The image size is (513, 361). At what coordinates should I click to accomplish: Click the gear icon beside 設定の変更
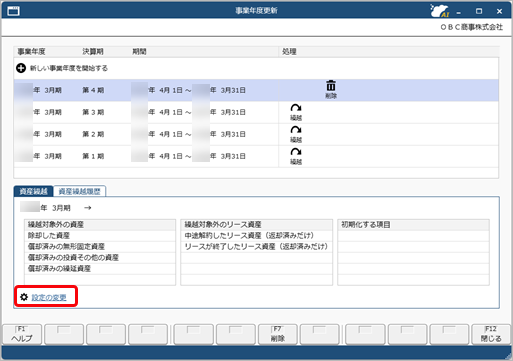coord(24,297)
